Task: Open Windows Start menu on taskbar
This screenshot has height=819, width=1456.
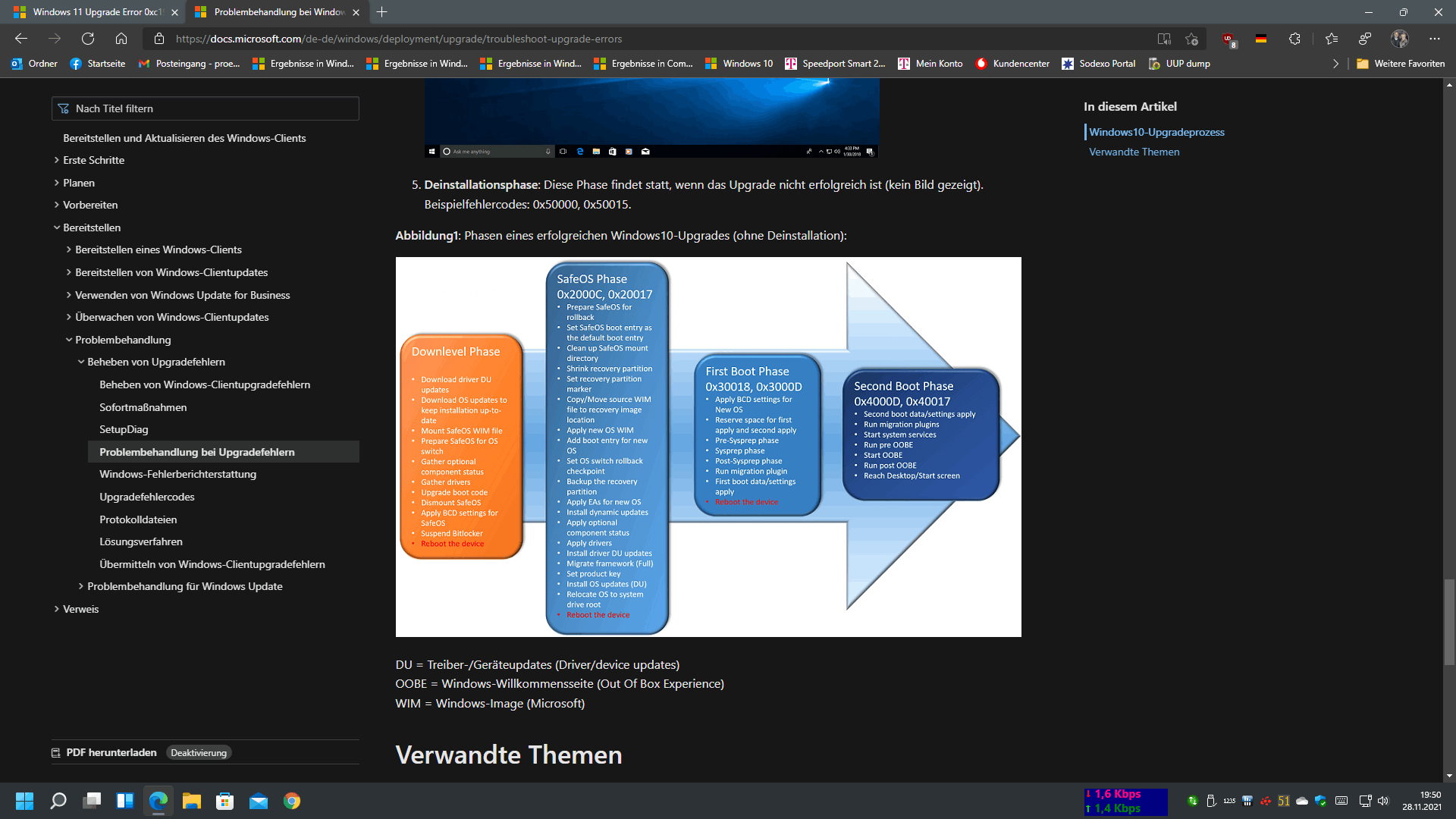Action: (x=24, y=801)
